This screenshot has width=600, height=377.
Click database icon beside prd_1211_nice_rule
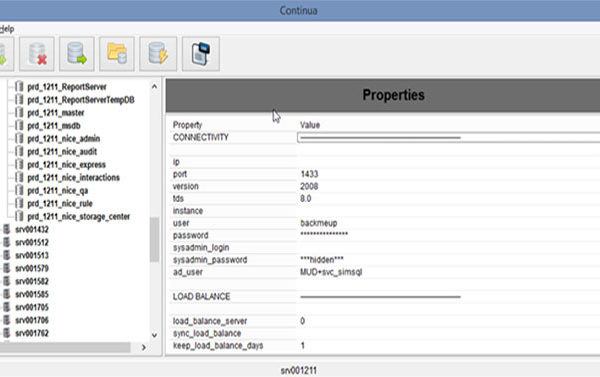click(19, 203)
